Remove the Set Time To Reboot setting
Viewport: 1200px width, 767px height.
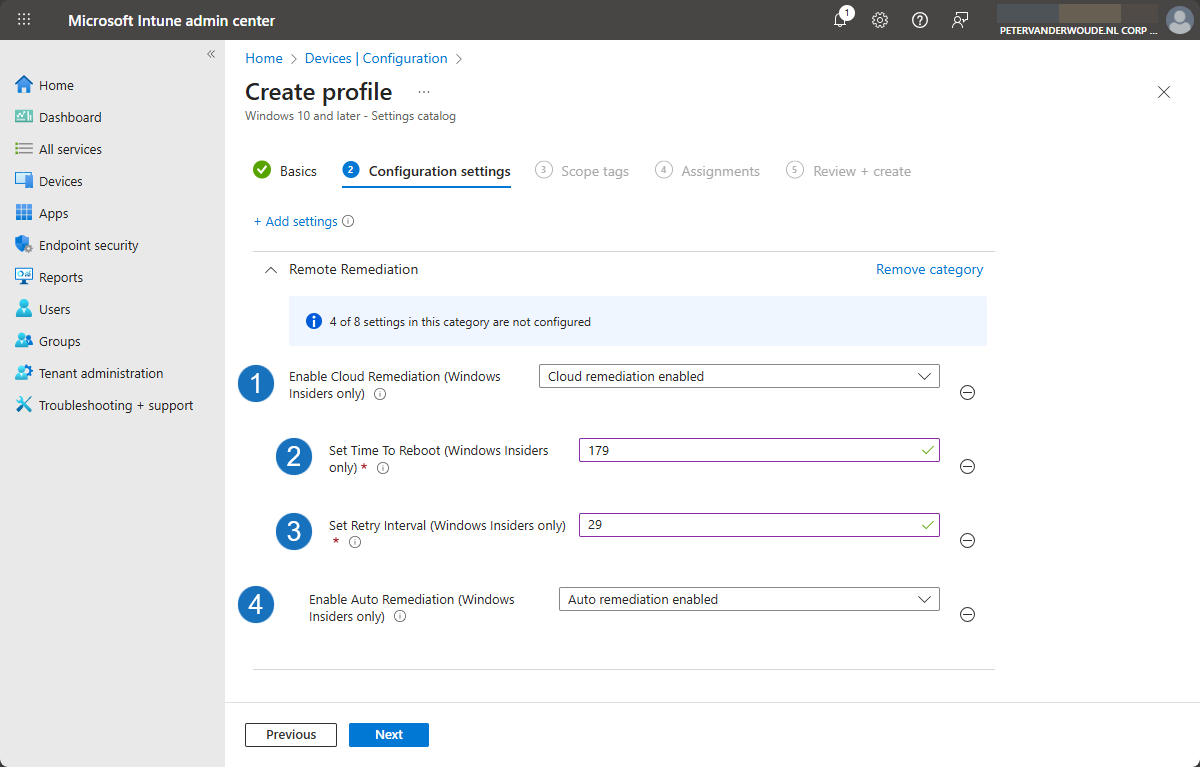967,466
